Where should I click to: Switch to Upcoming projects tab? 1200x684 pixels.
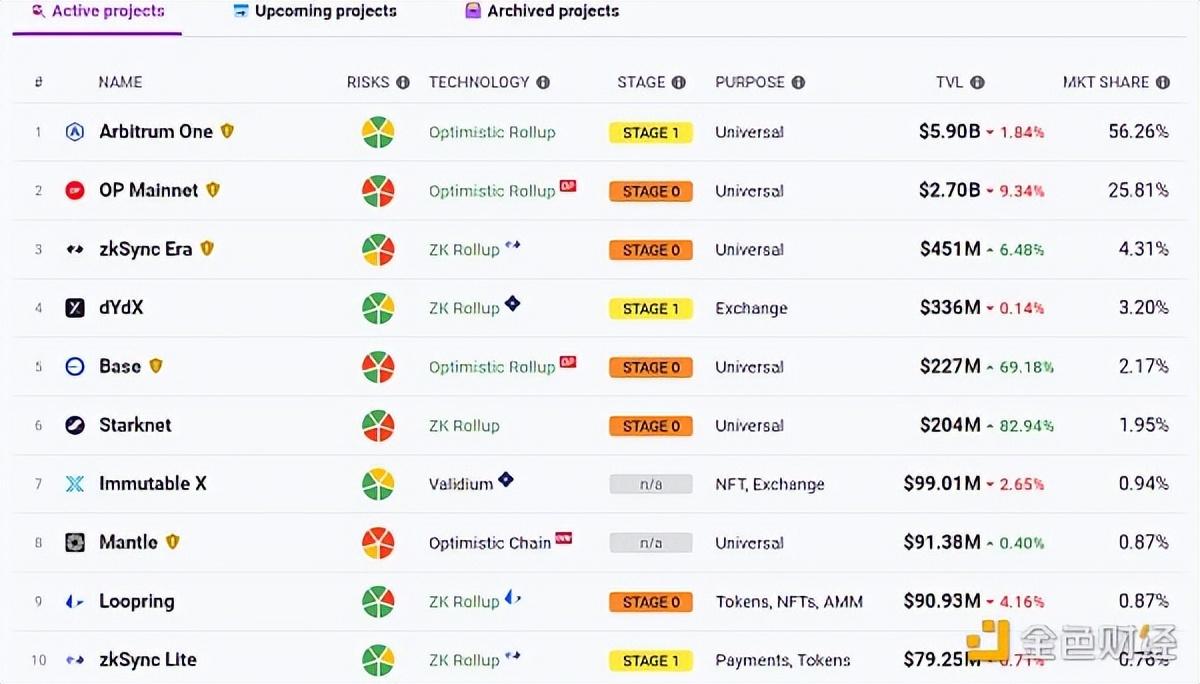point(315,12)
